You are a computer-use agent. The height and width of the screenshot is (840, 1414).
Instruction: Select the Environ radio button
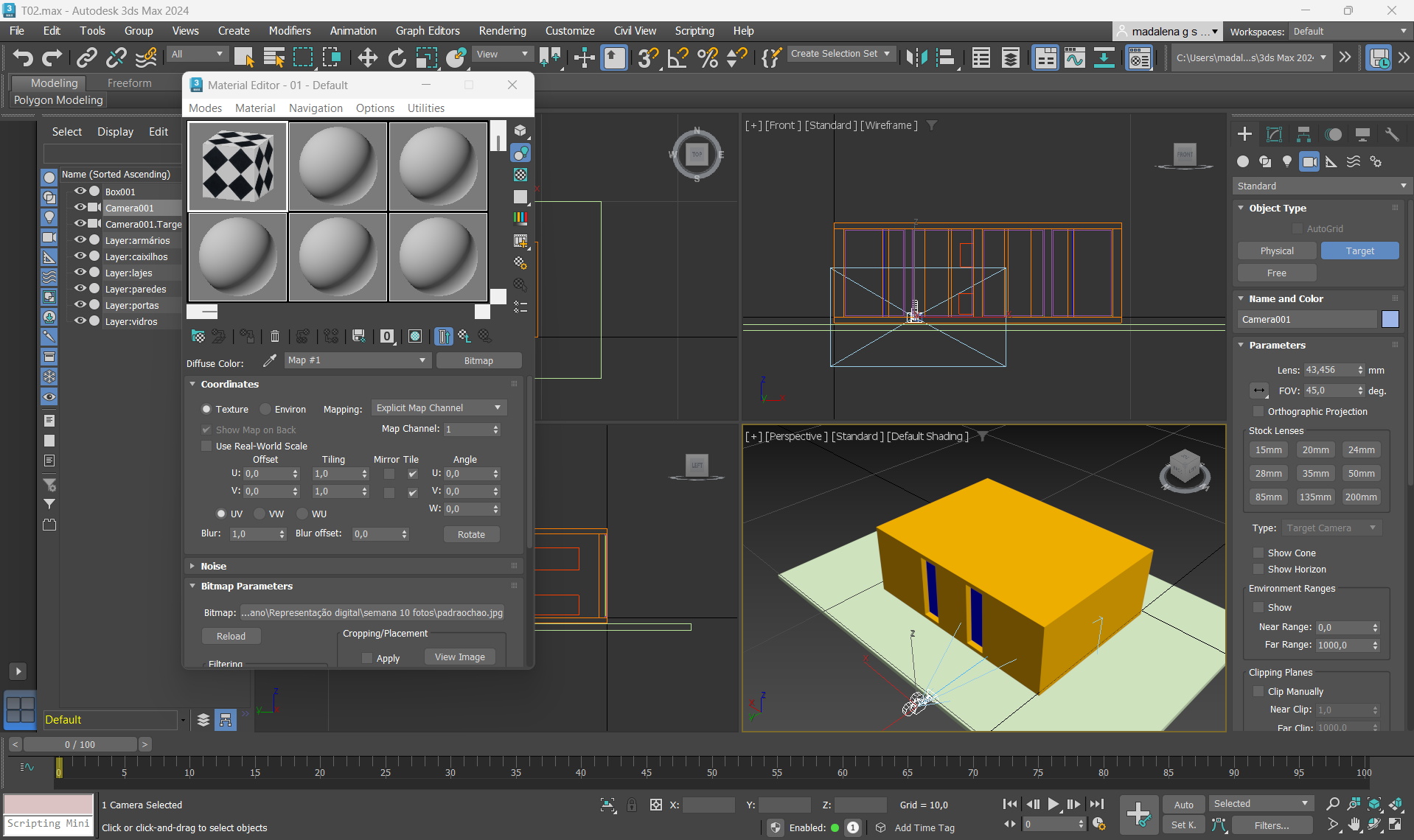266,409
